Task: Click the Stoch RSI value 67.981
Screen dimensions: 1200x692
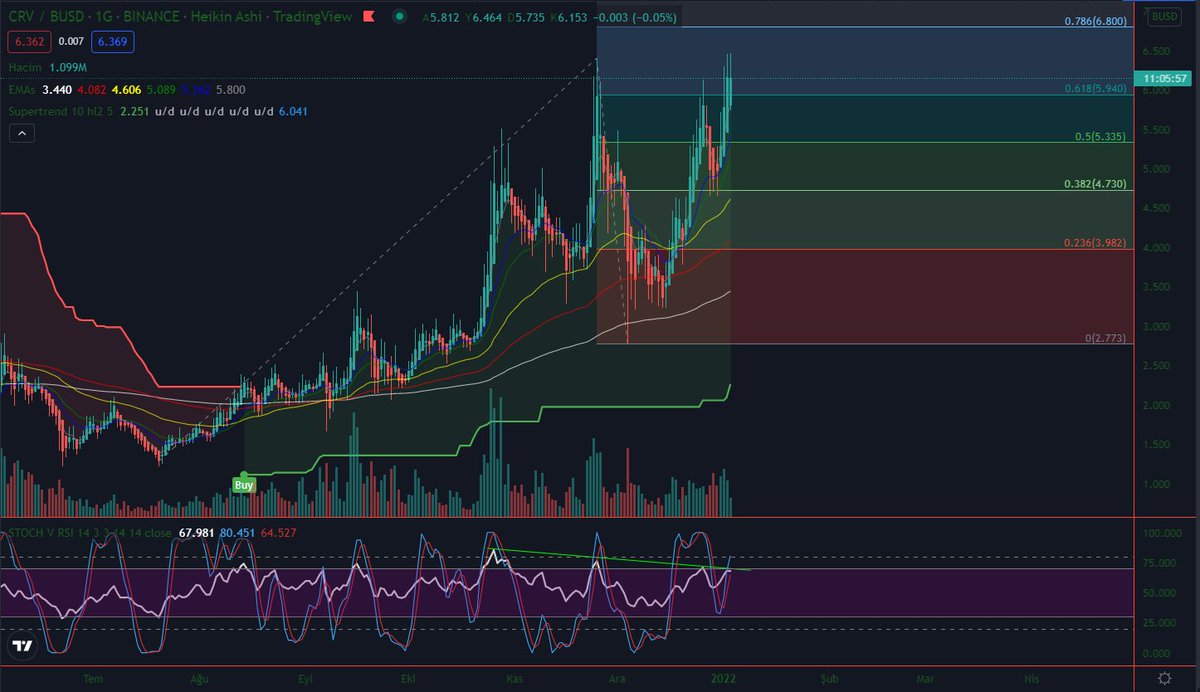Action: 197,535
